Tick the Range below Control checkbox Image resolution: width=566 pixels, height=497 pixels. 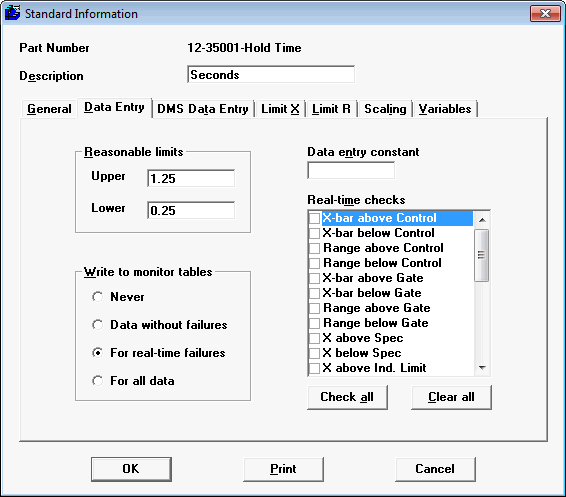(314, 263)
